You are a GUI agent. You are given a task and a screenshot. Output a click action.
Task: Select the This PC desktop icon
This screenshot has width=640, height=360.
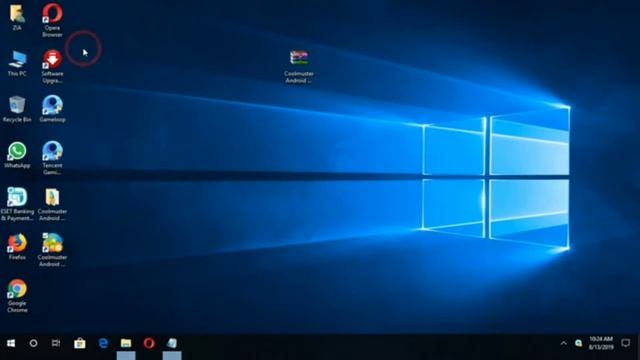pyautogui.click(x=17, y=63)
